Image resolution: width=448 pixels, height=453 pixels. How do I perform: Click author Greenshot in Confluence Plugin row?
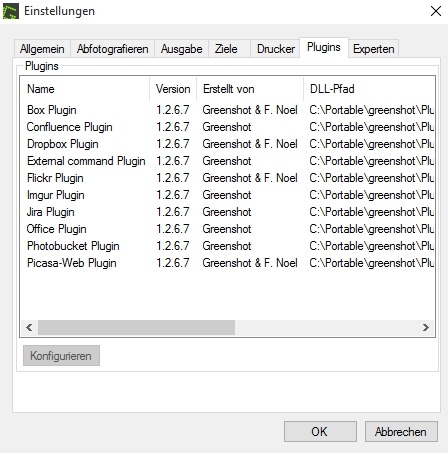227,127
